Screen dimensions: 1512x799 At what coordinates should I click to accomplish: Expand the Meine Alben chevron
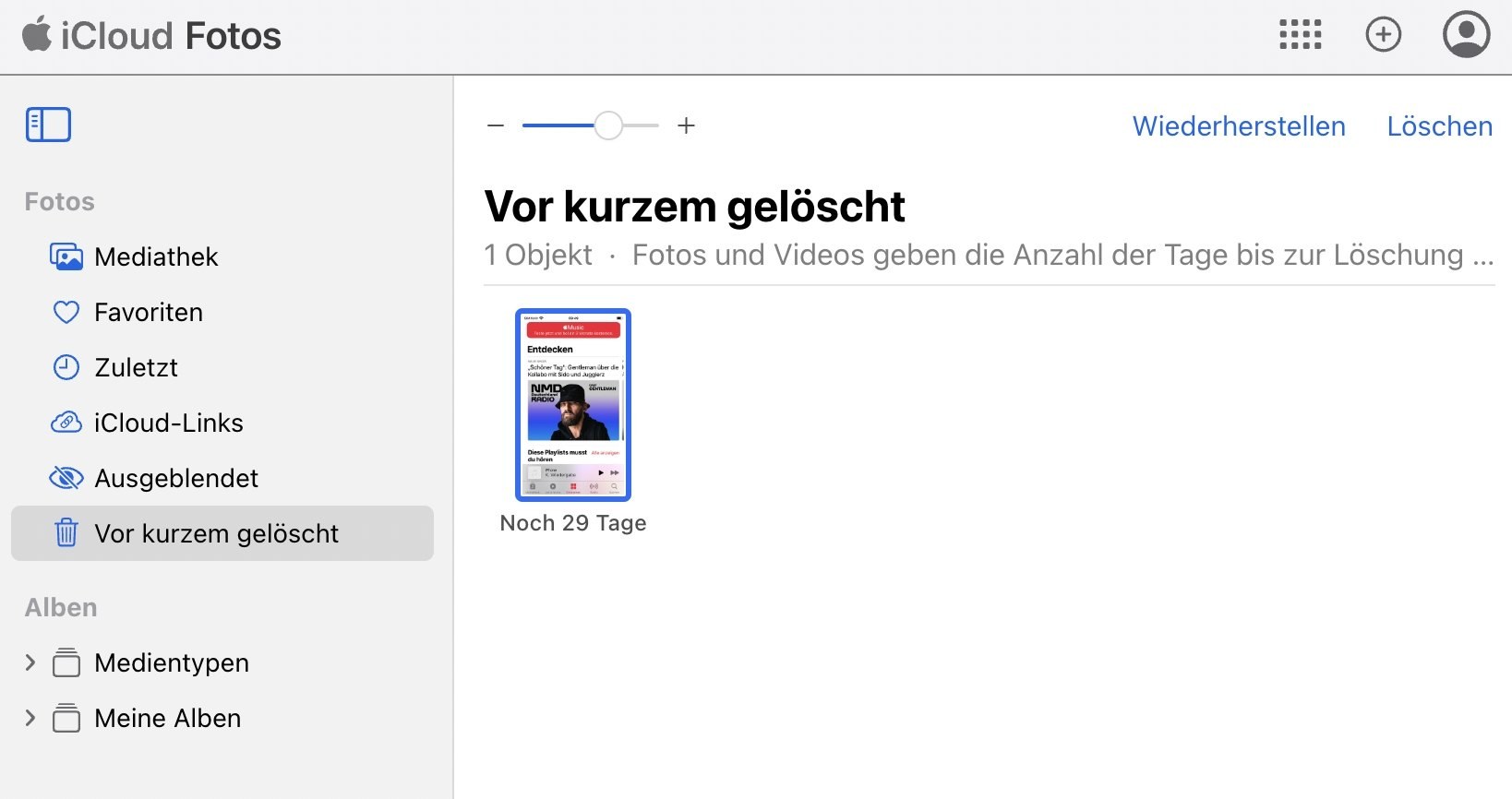tap(30, 718)
